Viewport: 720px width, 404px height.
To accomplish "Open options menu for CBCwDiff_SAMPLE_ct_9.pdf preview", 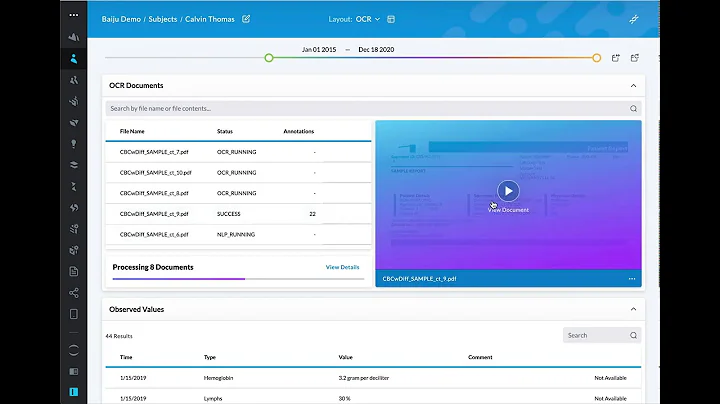I will (632, 279).
